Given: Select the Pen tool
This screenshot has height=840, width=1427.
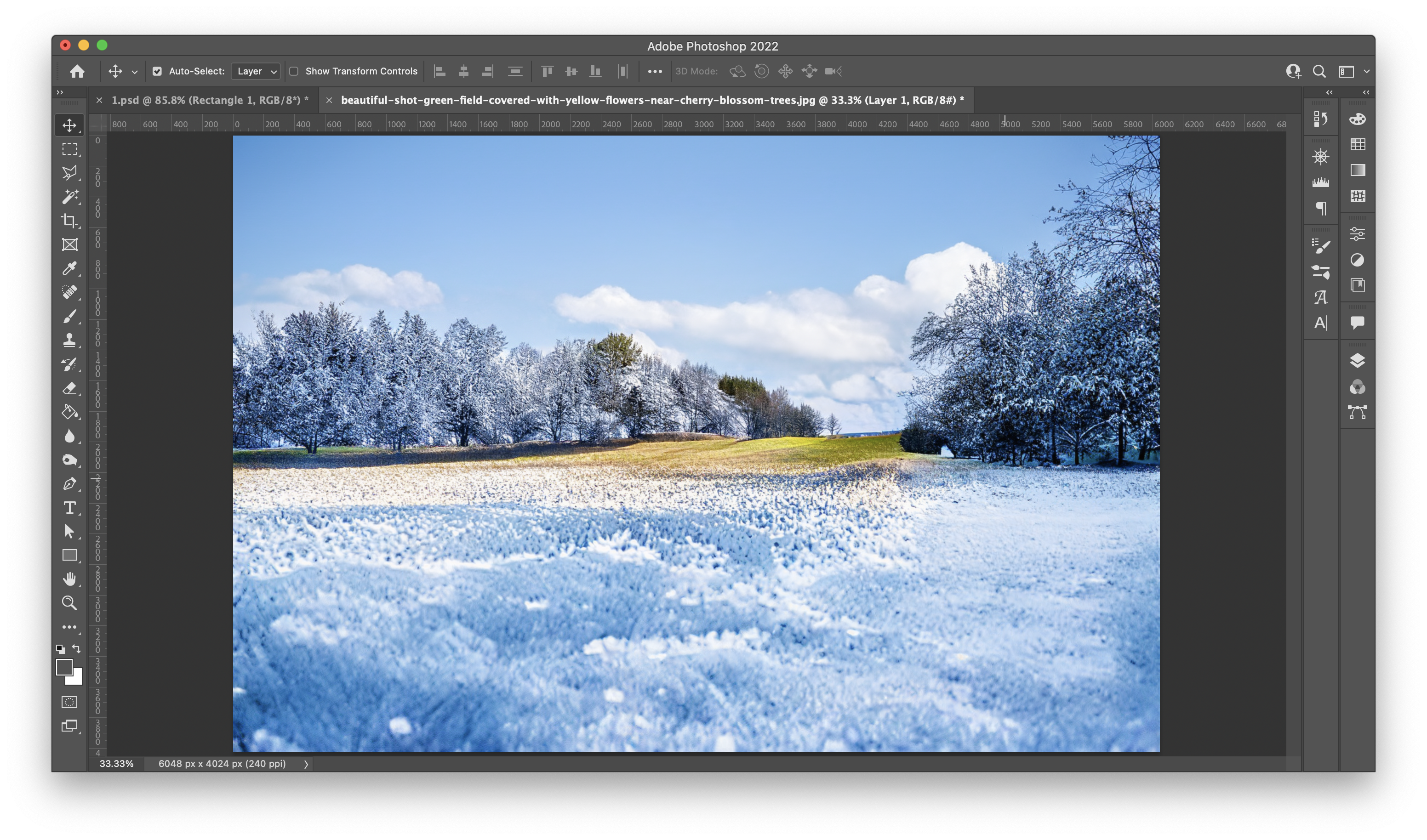Looking at the screenshot, I should [69, 484].
